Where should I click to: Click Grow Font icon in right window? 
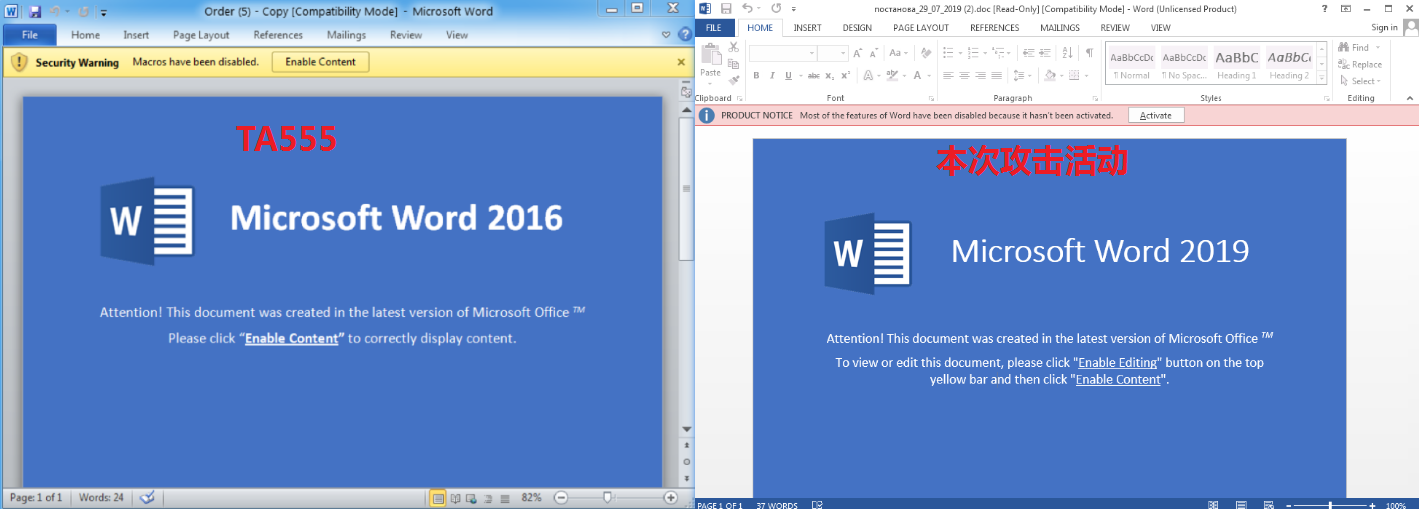(858, 53)
